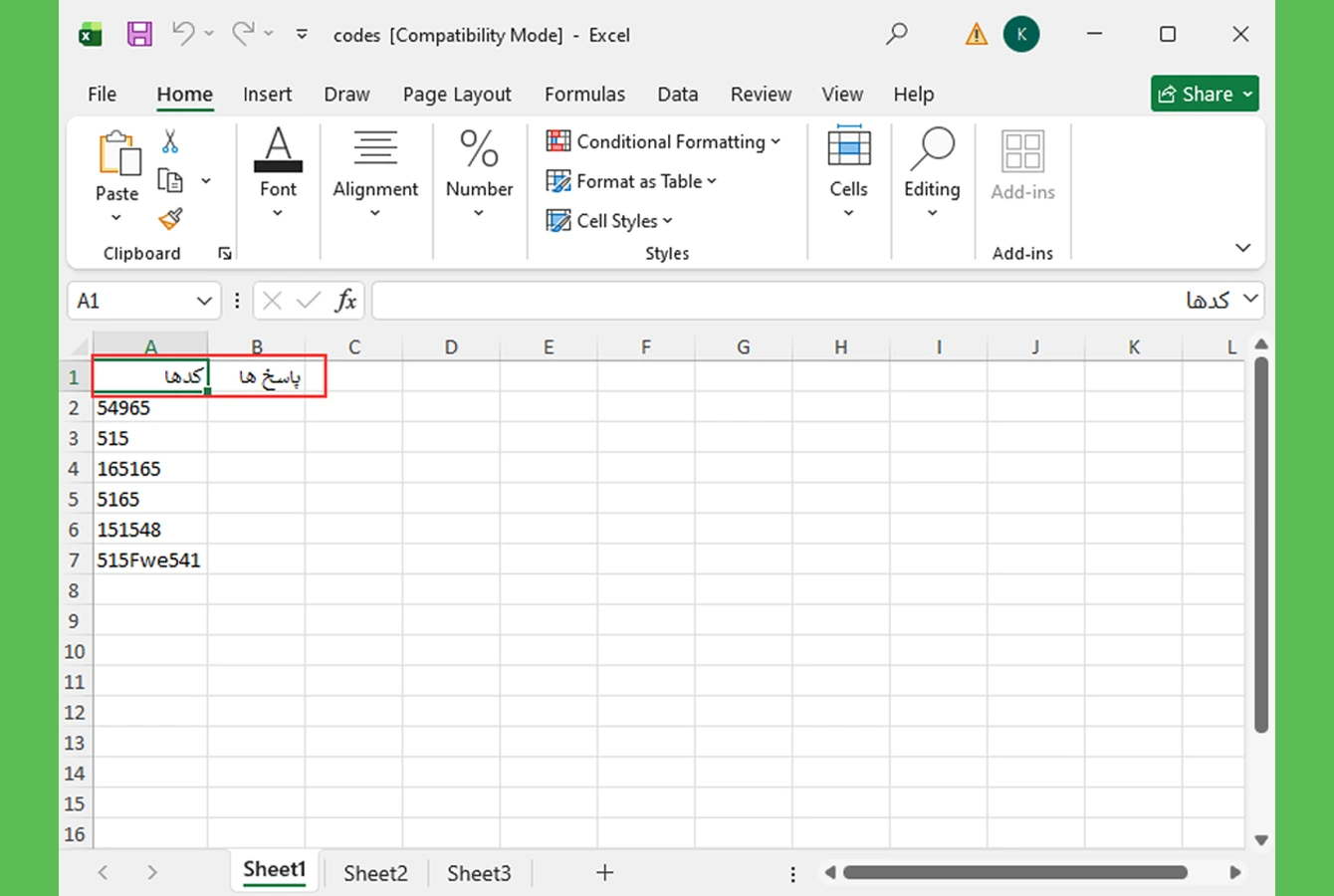
Task: Open the Number format group button
Action: coord(479,174)
